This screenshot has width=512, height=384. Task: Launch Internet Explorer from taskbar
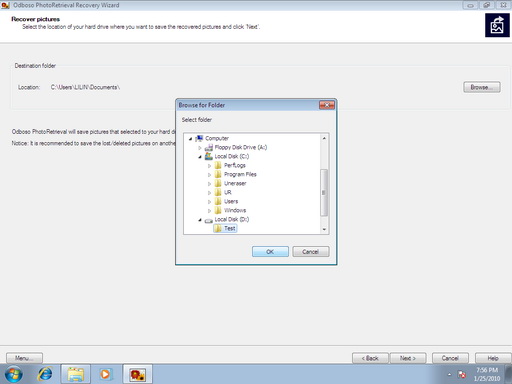(45, 374)
